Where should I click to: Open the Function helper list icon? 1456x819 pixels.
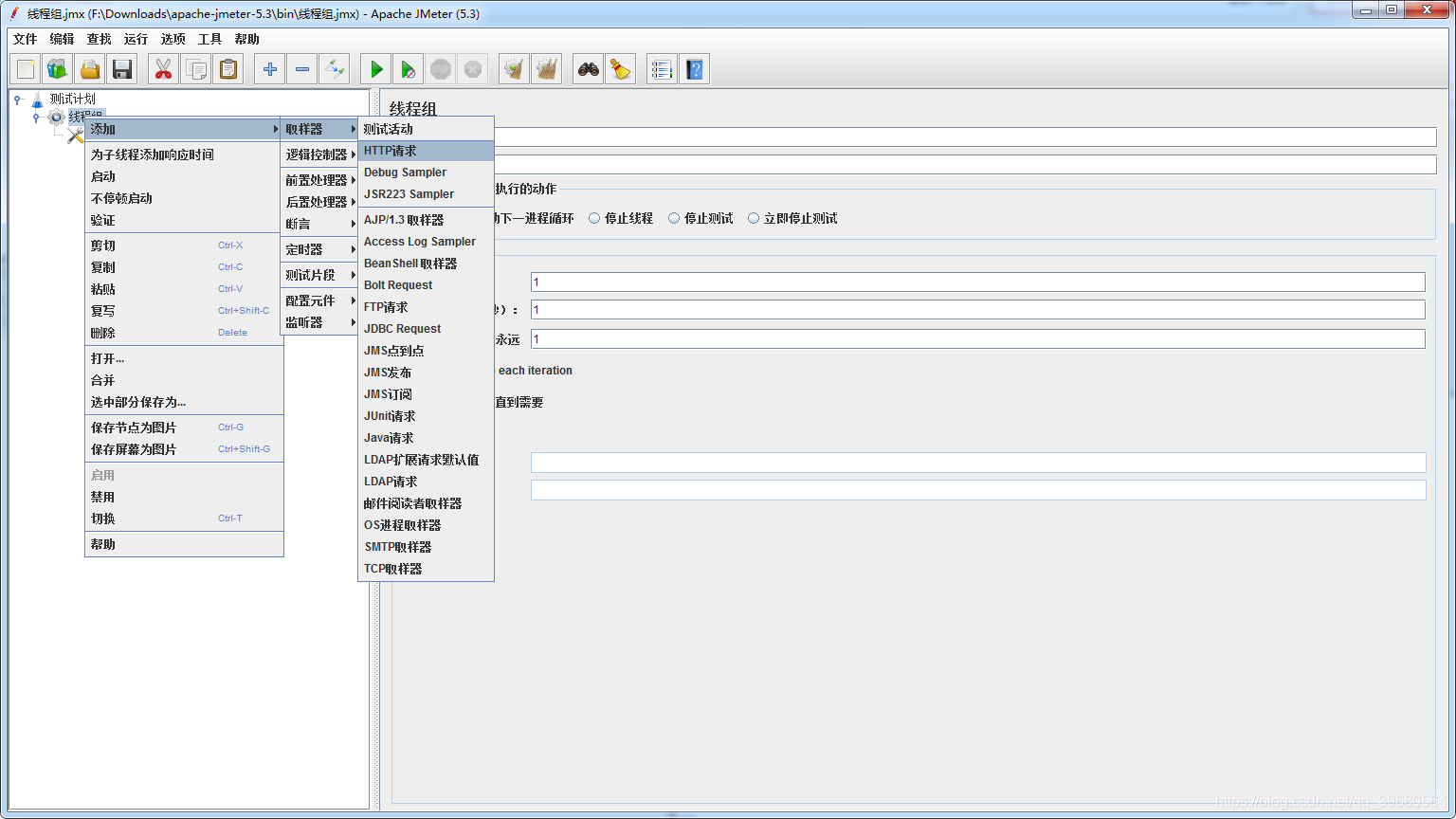(663, 69)
